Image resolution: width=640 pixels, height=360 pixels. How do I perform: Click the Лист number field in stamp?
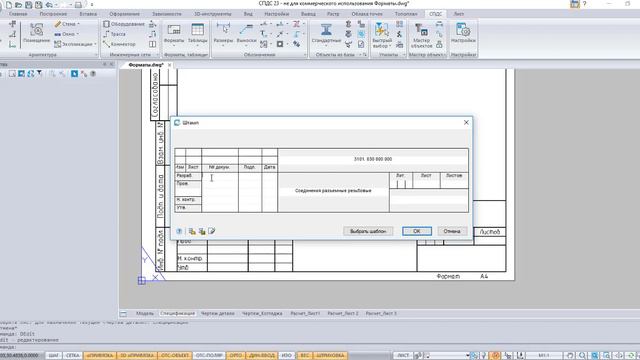point(426,184)
